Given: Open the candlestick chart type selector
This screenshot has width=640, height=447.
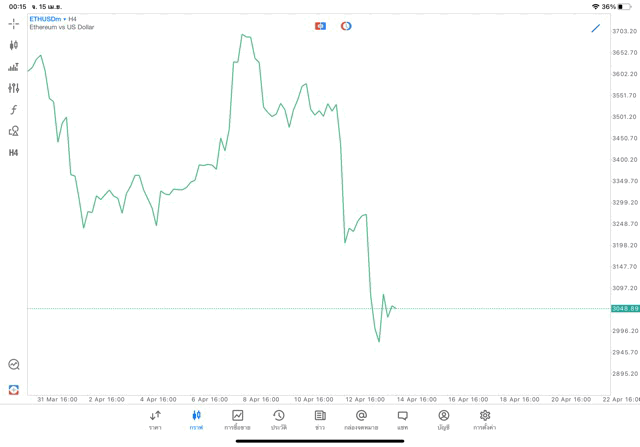Looking at the screenshot, I should pyautogui.click(x=14, y=45).
